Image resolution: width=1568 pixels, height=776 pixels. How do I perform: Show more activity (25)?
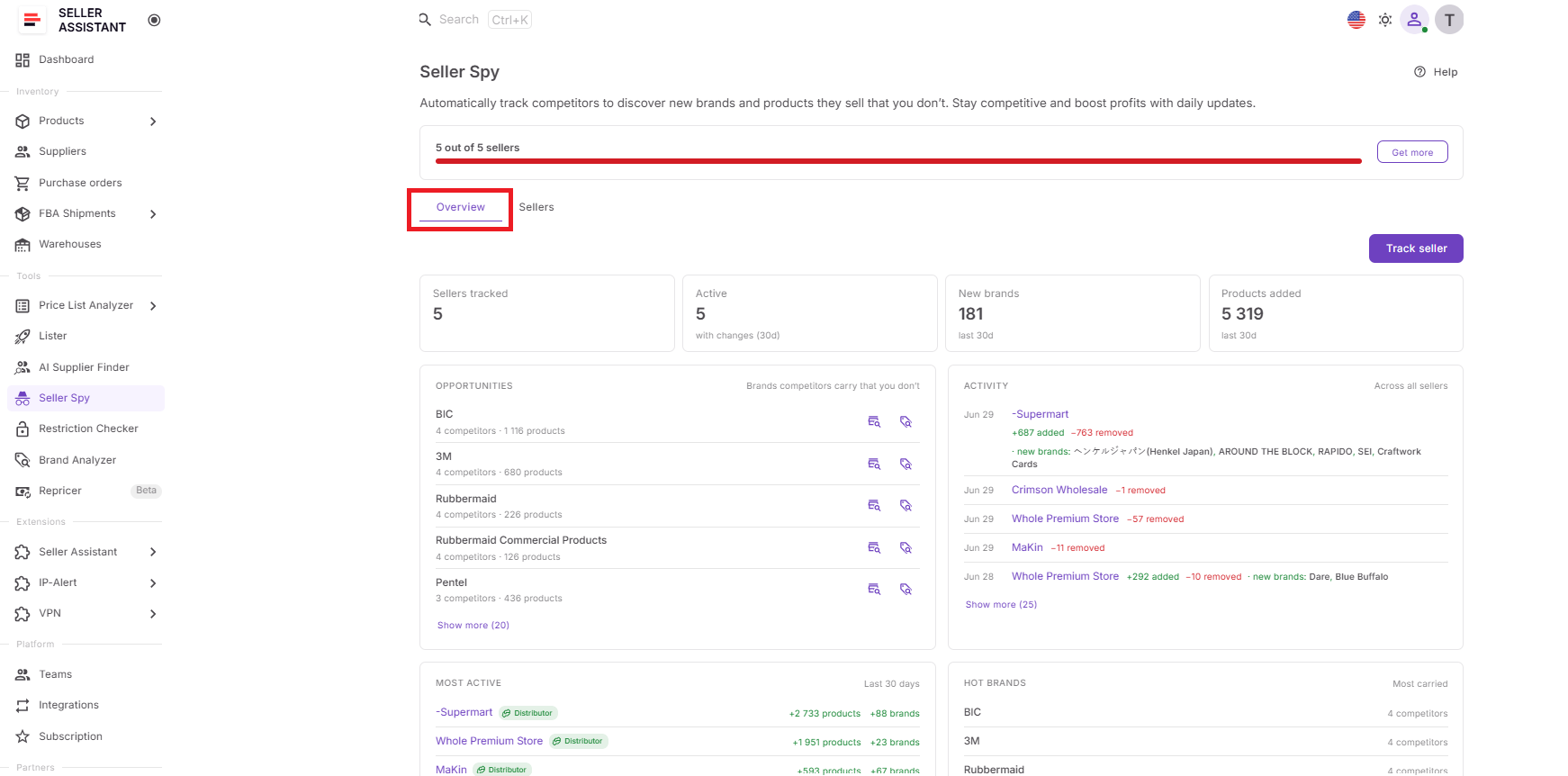[x=1001, y=605]
